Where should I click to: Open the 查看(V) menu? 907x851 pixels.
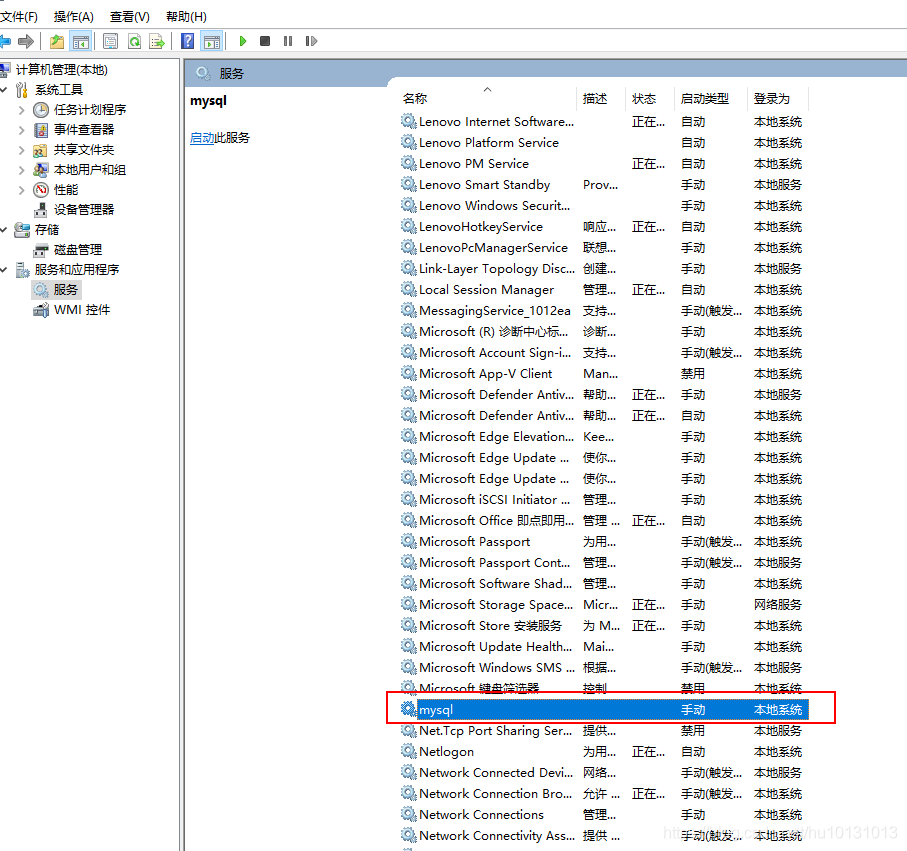130,16
